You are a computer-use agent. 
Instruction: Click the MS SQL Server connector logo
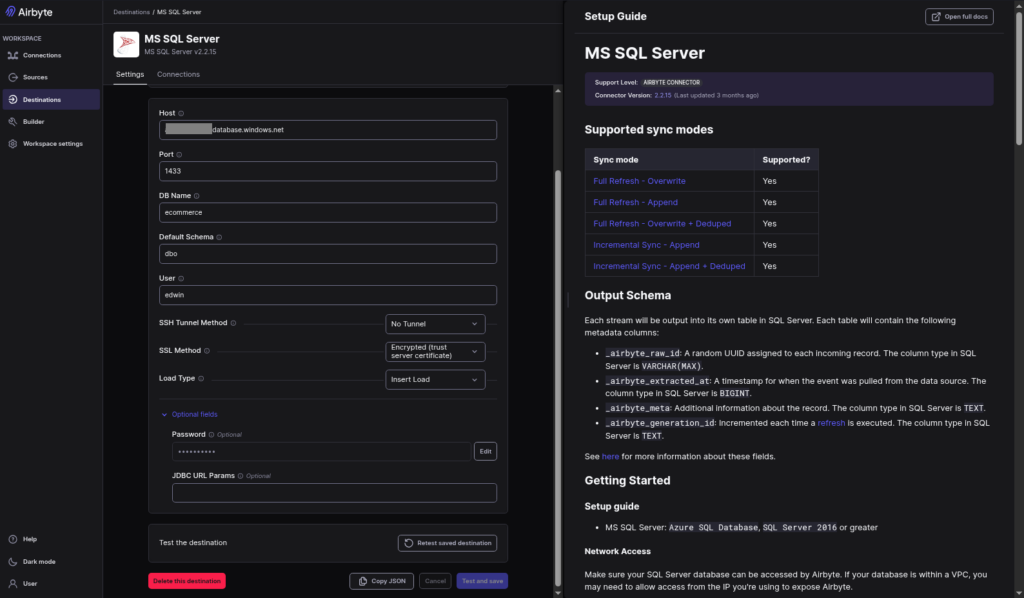click(x=126, y=44)
